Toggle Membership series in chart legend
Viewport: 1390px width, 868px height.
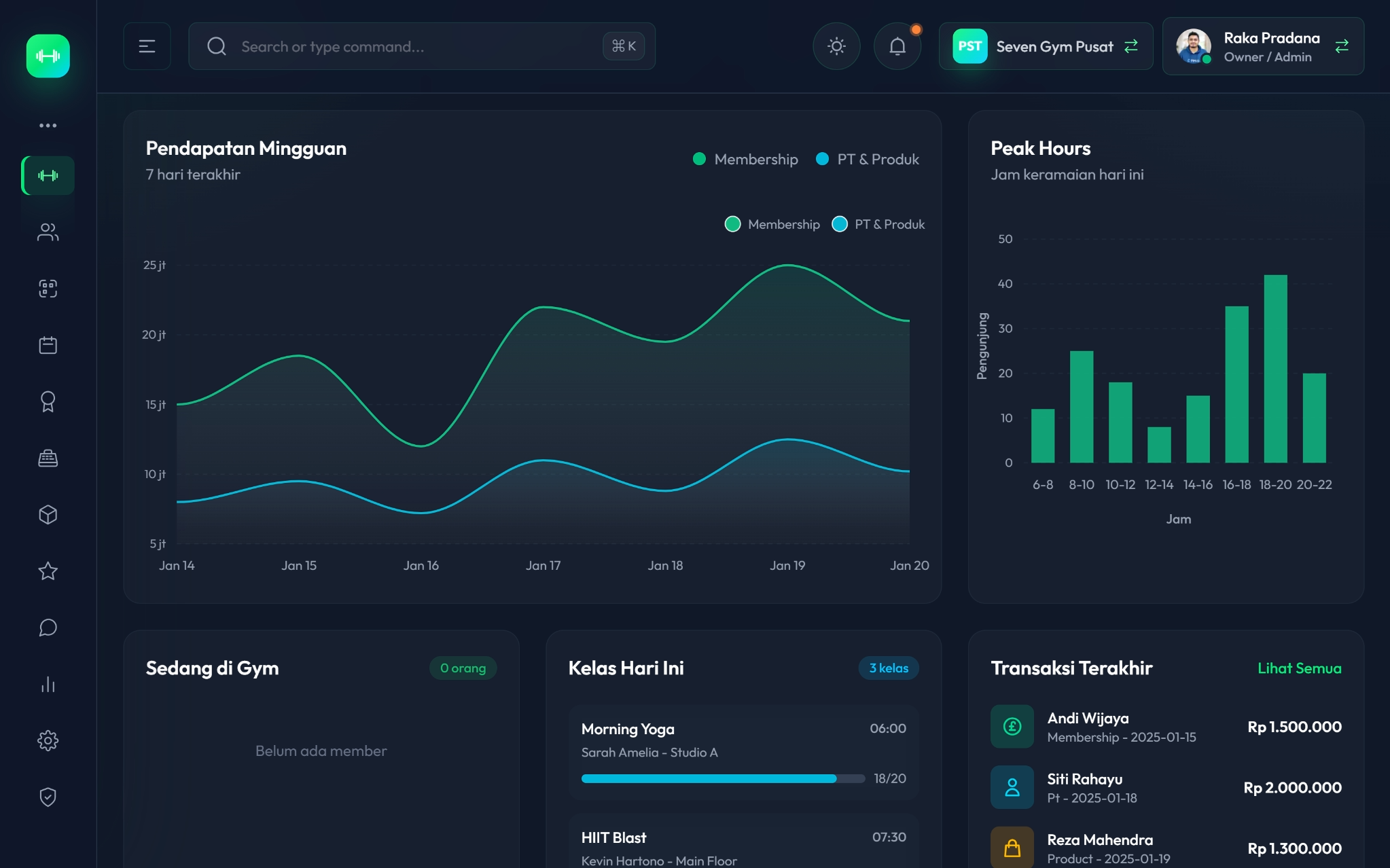[x=772, y=224]
